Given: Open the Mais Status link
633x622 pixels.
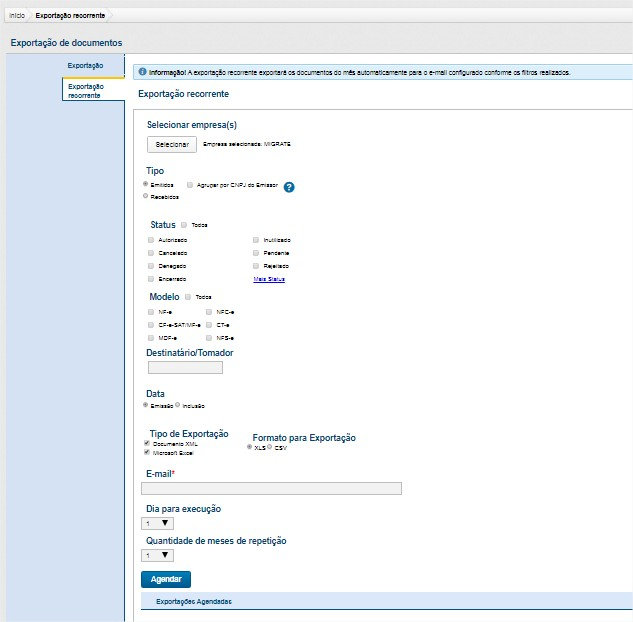Looking at the screenshot, I should coord(269,279).
